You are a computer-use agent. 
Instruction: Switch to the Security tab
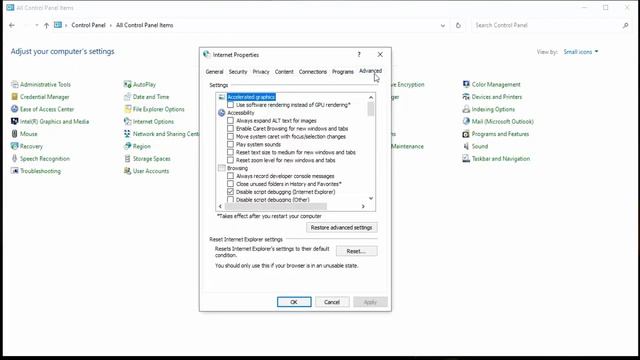[x=238, y=72]
